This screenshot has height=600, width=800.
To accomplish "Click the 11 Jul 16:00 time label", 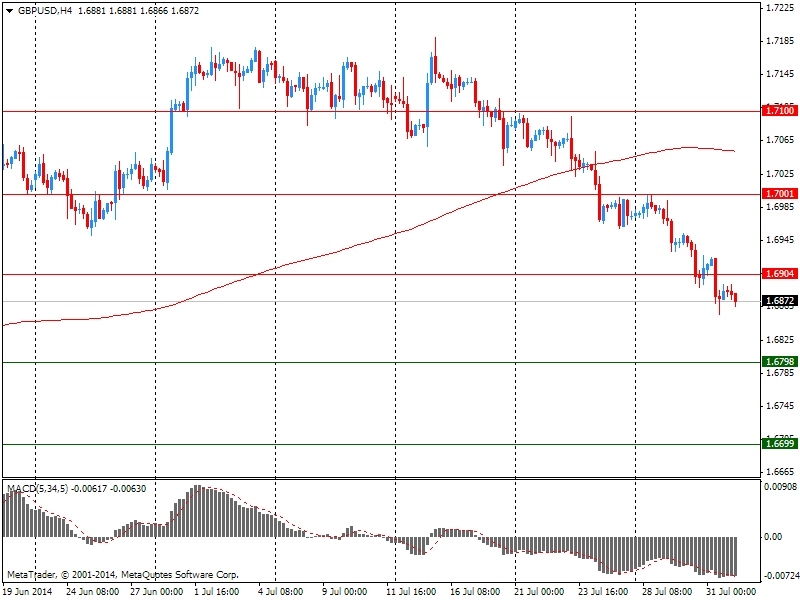I will [411, 592].
